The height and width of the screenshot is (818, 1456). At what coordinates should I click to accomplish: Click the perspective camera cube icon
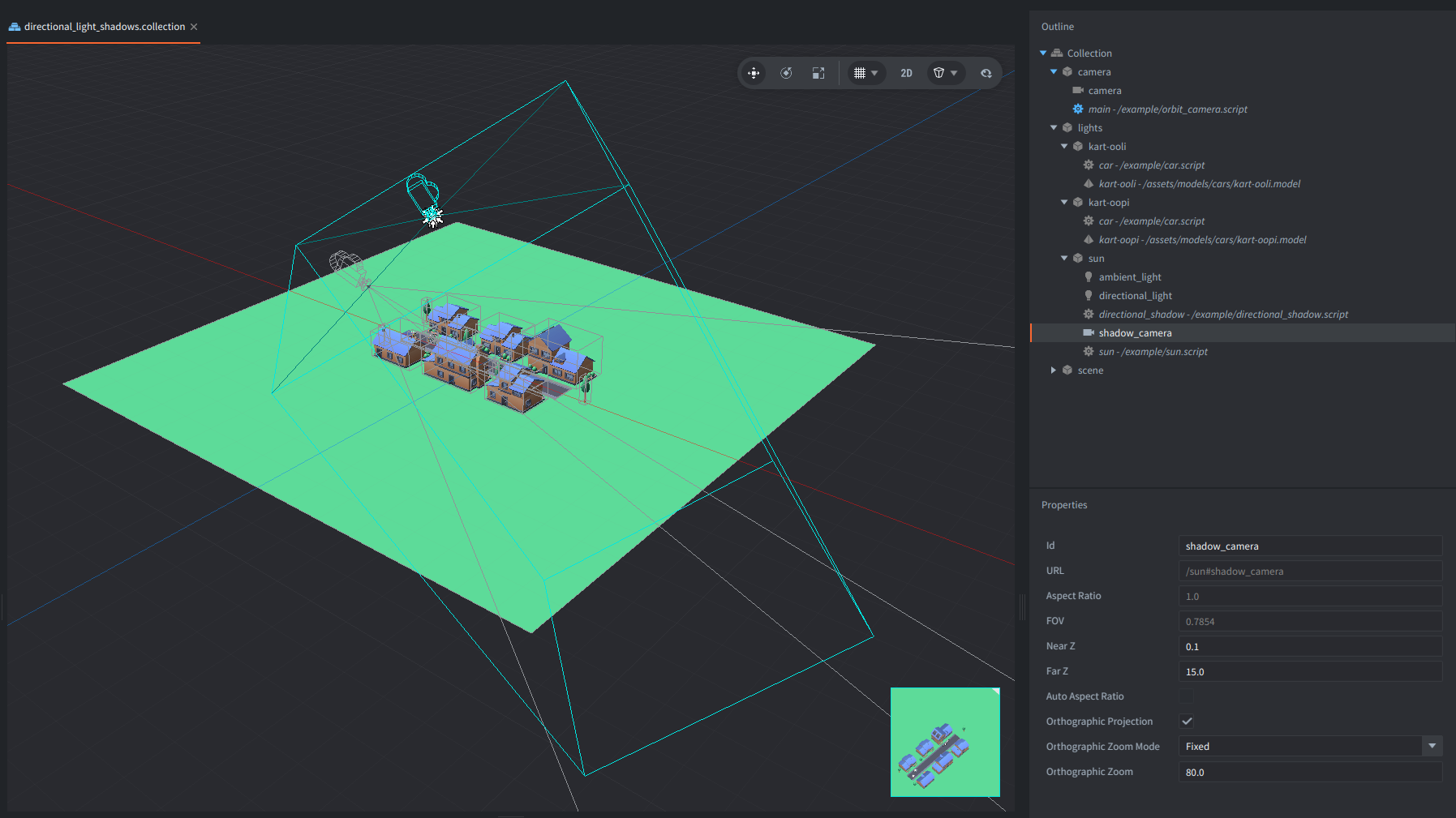coord(938,73)
